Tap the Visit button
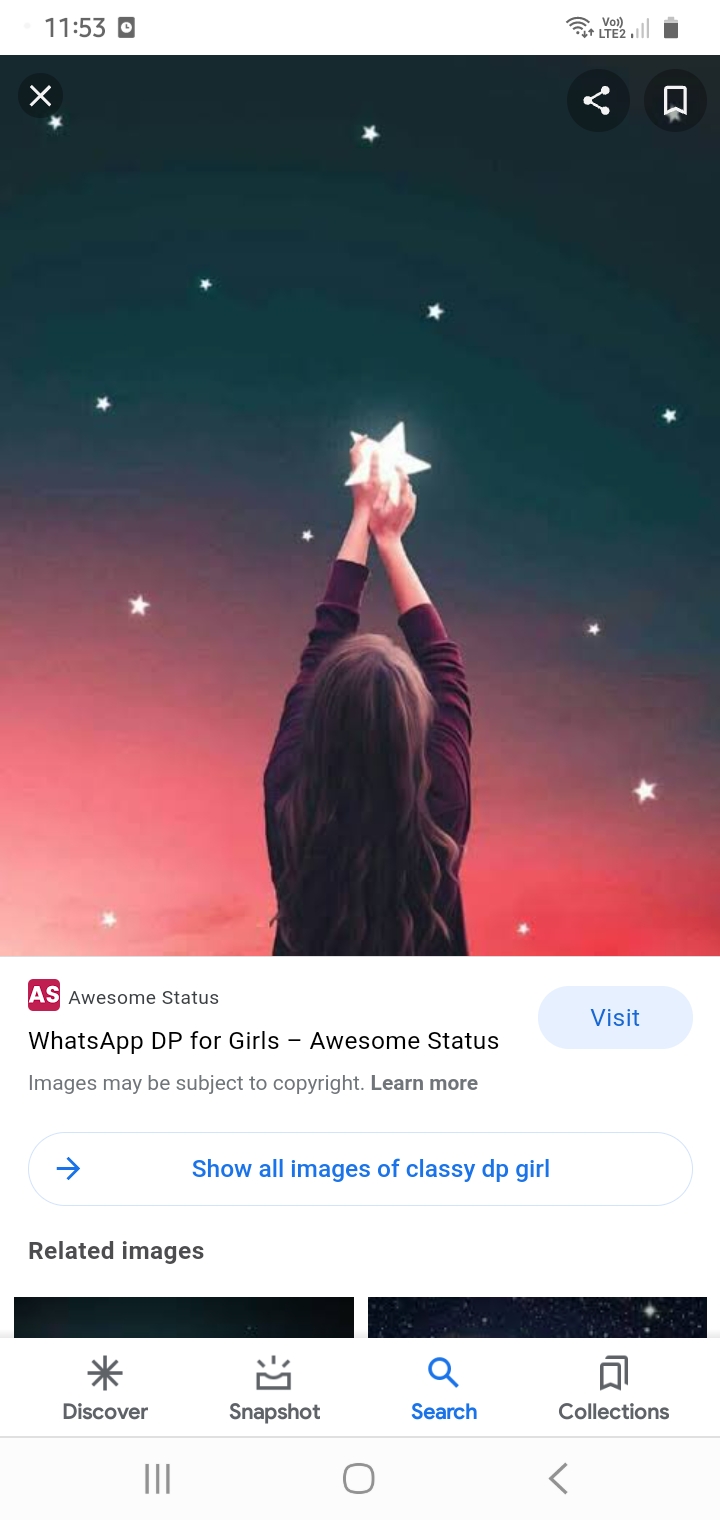The height and width of the screenshot is (1520, 720). [x=615, y=1017]
